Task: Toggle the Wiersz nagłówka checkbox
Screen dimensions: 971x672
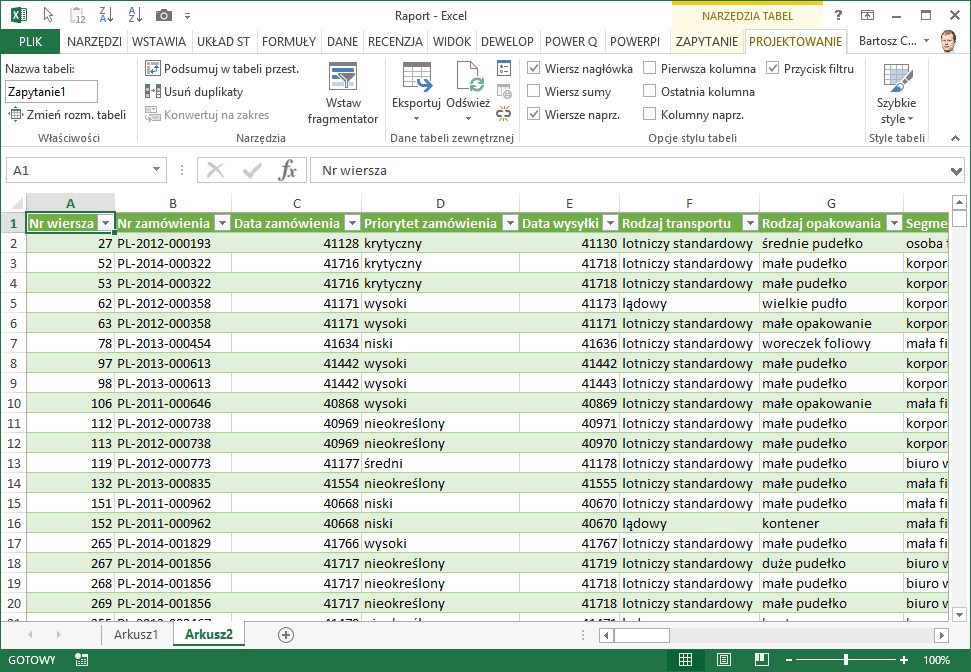Action: pyautogui.click(x=534, y=68)
